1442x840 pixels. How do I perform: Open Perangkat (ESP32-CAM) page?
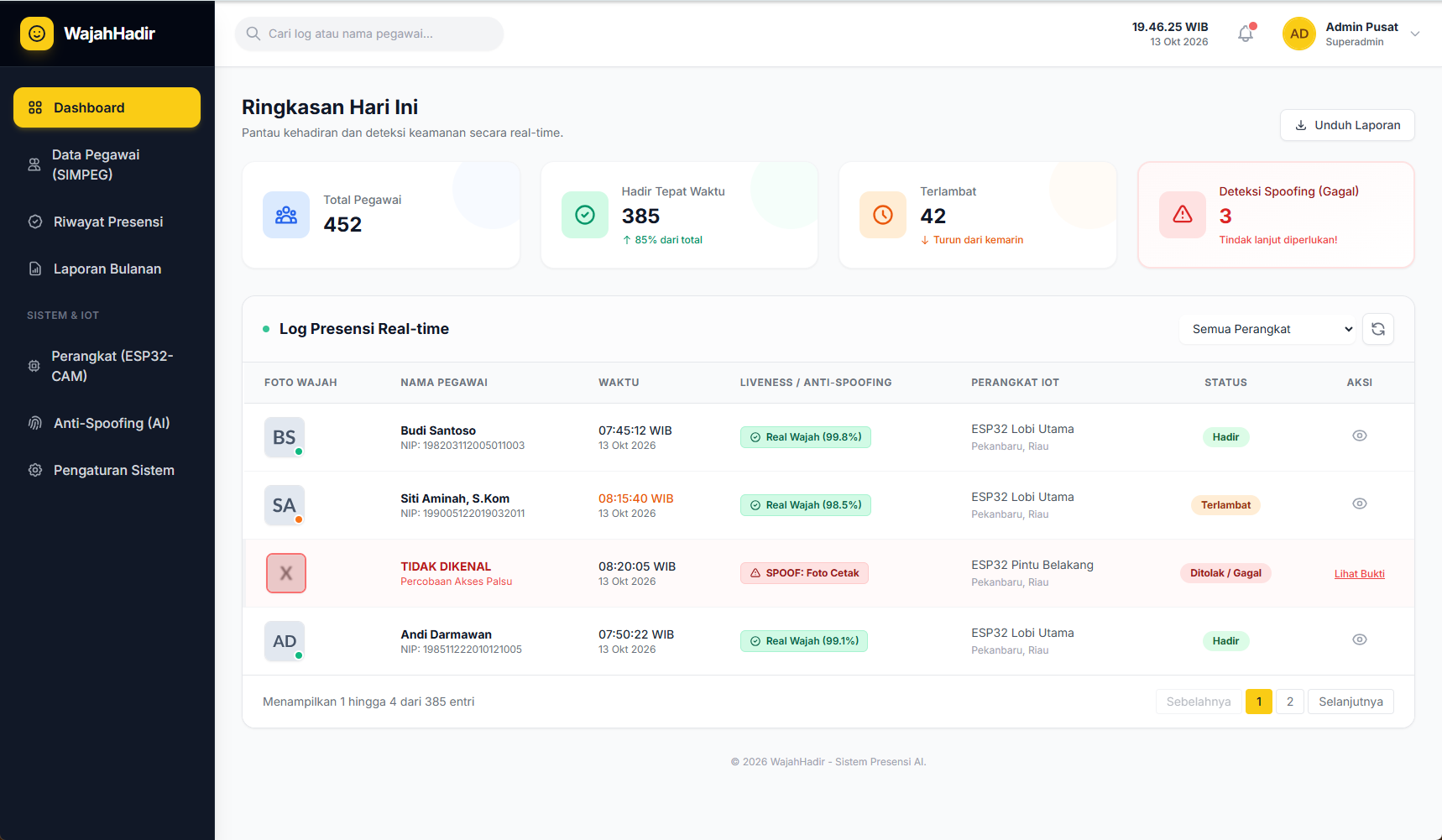[107, 366]
